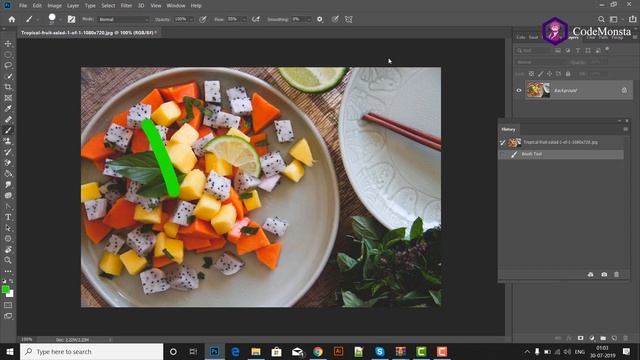Toggle pressure for size control
This screenshot has height=360, width=640.
pyautogui.click(x=335, y=19)
